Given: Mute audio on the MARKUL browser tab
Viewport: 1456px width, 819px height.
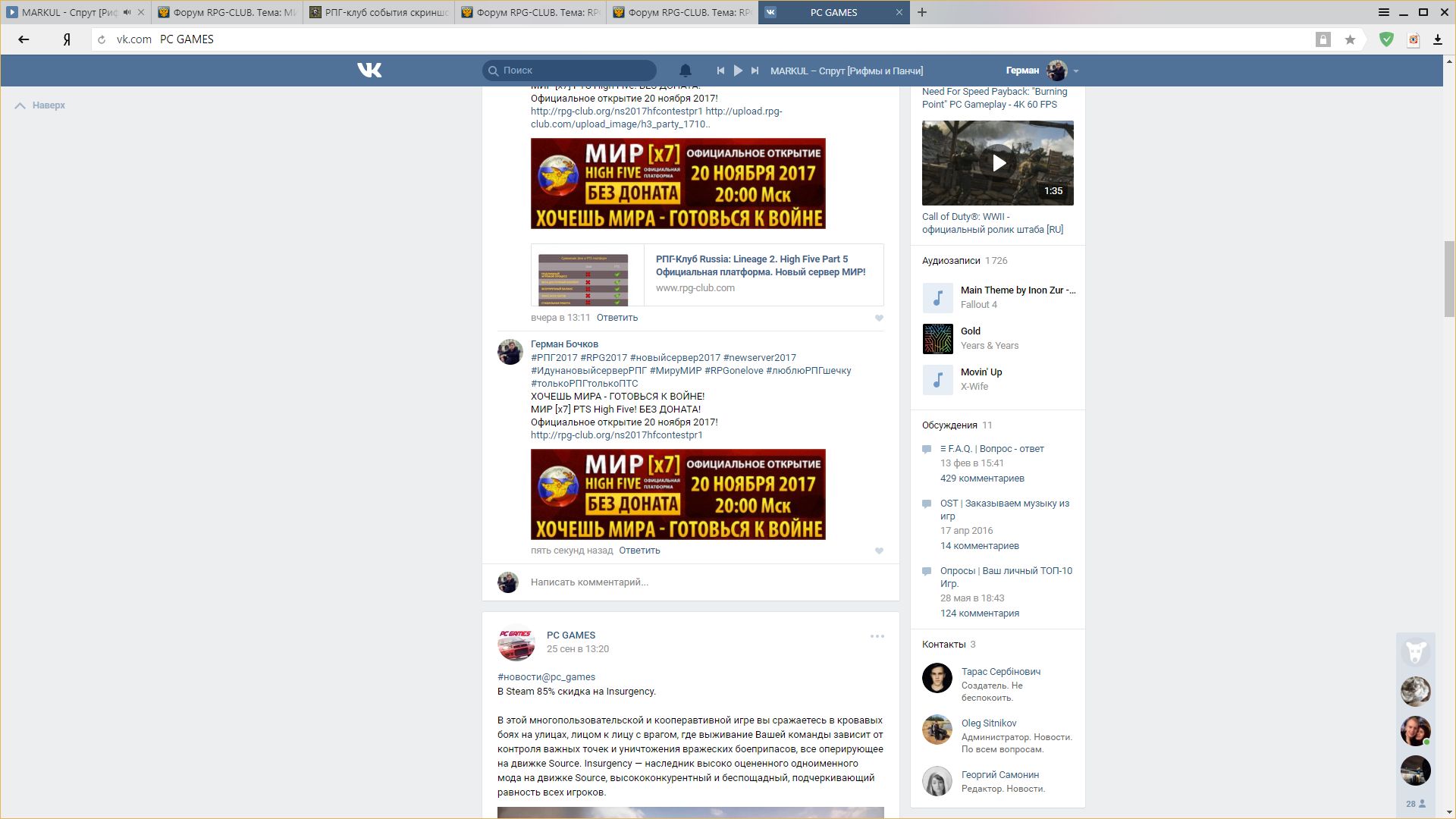Looking at the screenshot, I should click(x=127, y=12).
